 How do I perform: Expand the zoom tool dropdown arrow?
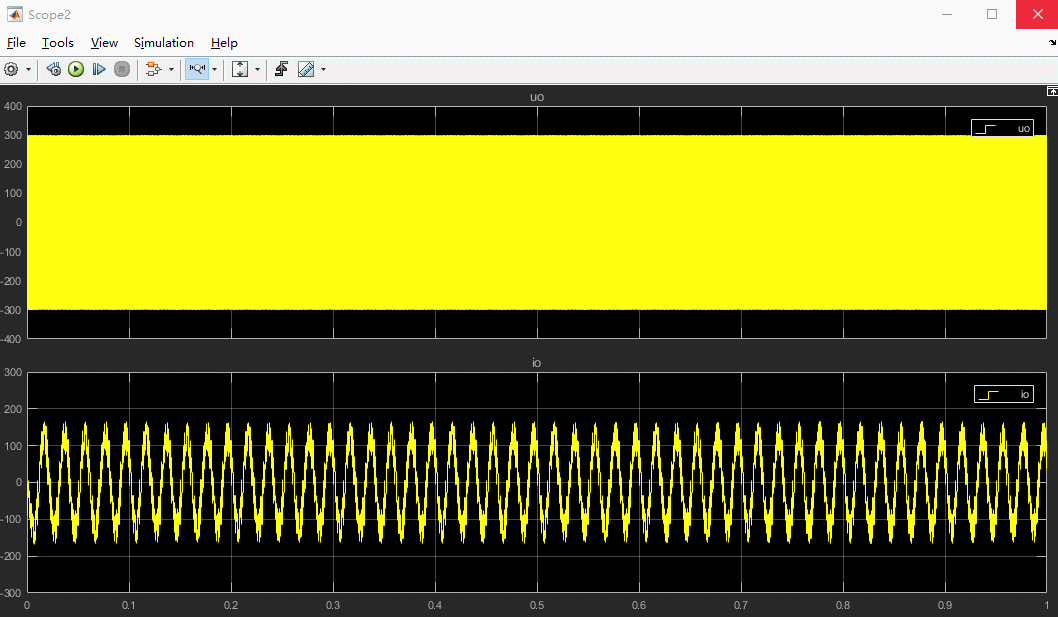215,70
